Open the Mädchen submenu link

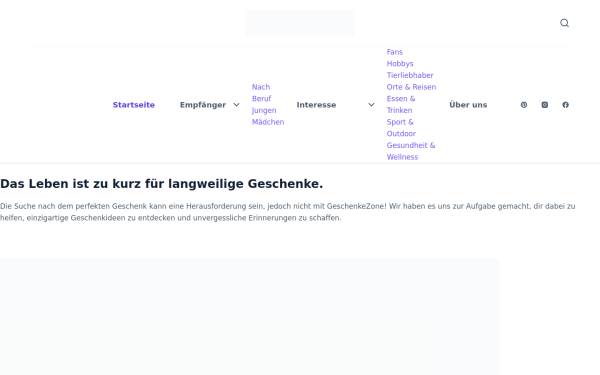[x=268, y=122]
